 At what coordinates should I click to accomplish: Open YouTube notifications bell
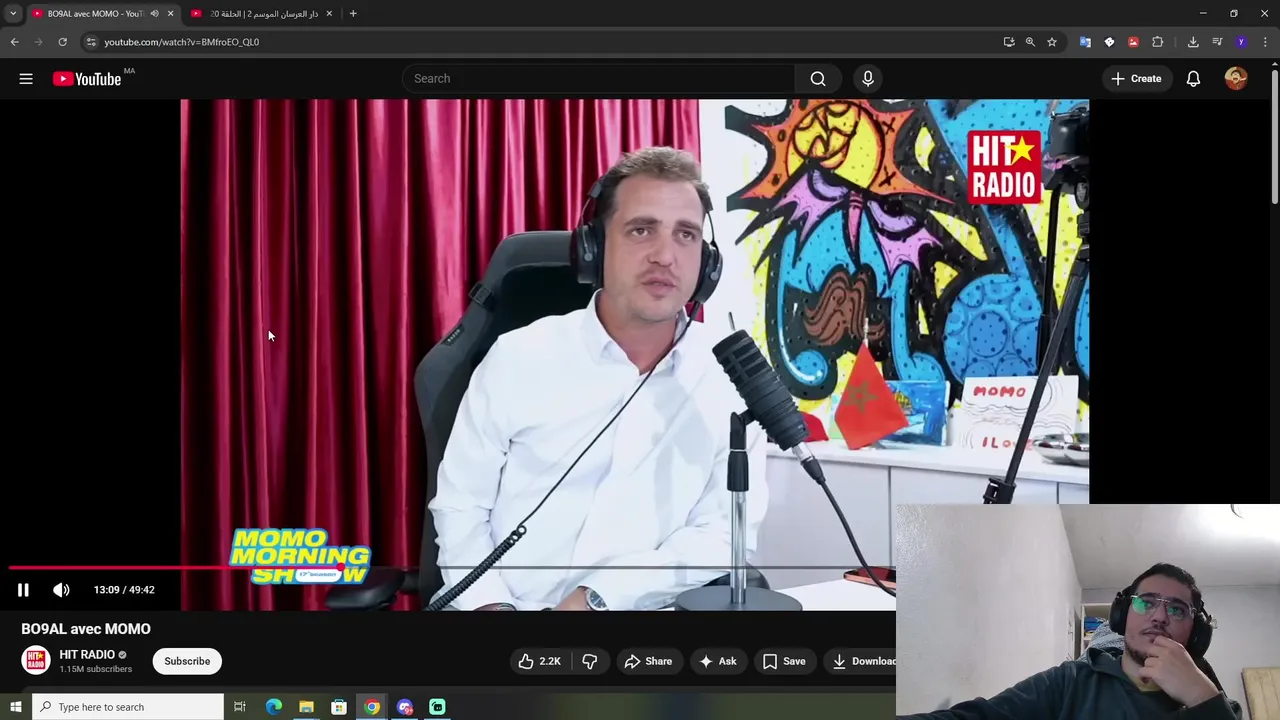click(1193, 78)
